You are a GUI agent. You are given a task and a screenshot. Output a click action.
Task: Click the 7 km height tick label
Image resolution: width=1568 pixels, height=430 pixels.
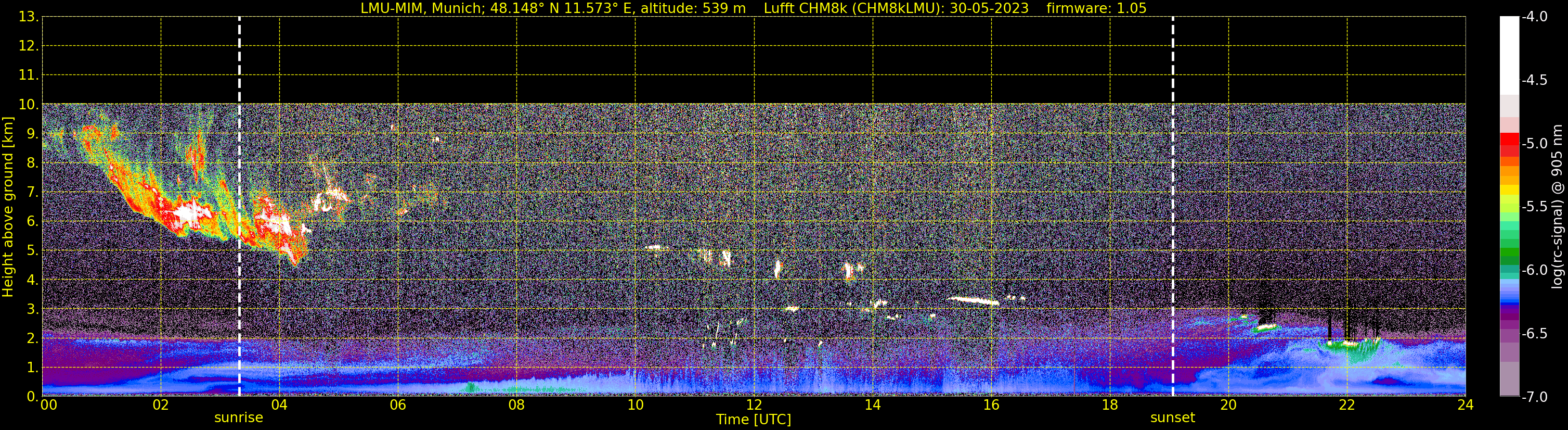click(32, 192)
